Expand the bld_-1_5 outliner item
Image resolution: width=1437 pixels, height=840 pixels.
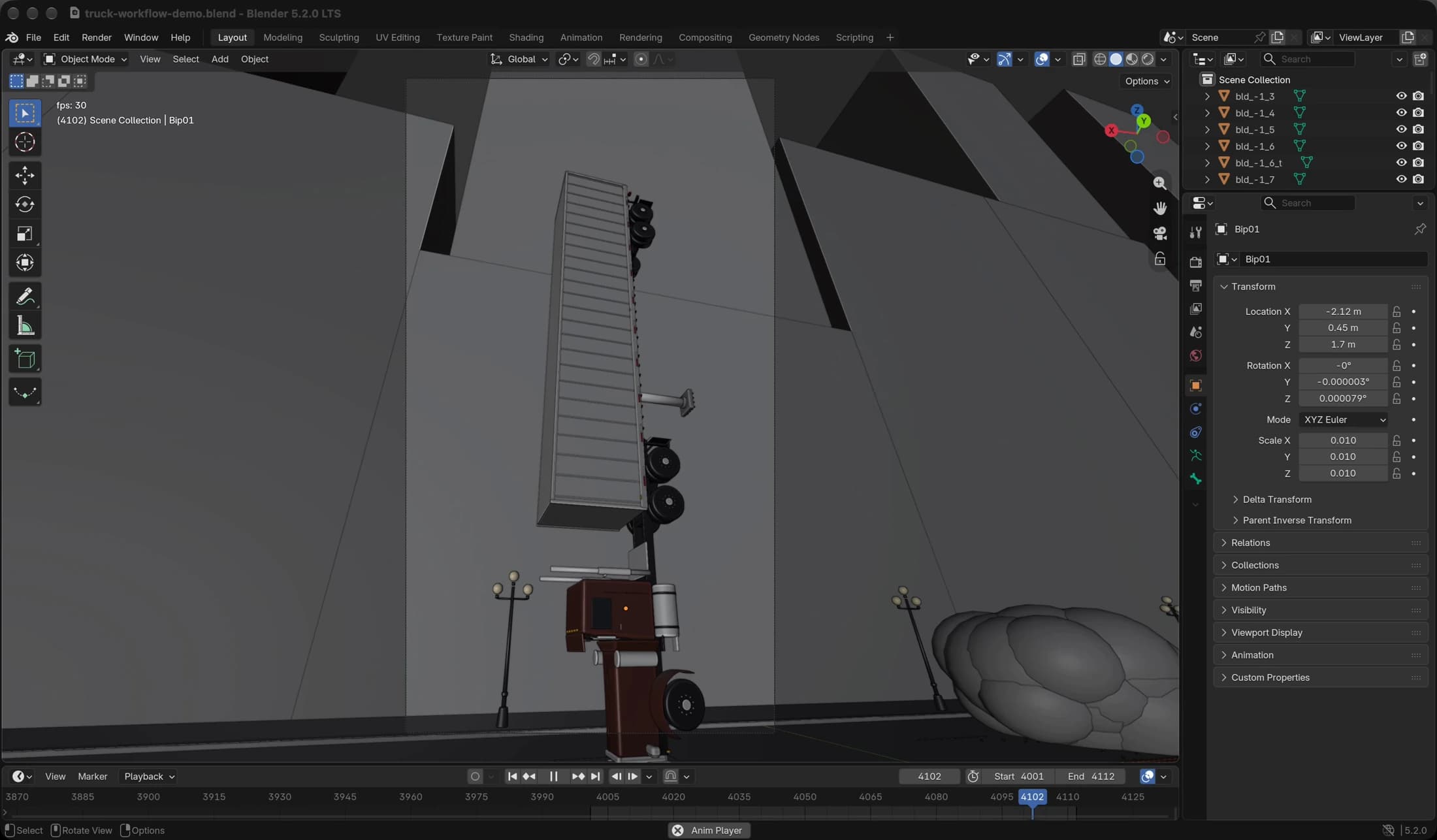pyautogui.click(x=1208, y=129)
